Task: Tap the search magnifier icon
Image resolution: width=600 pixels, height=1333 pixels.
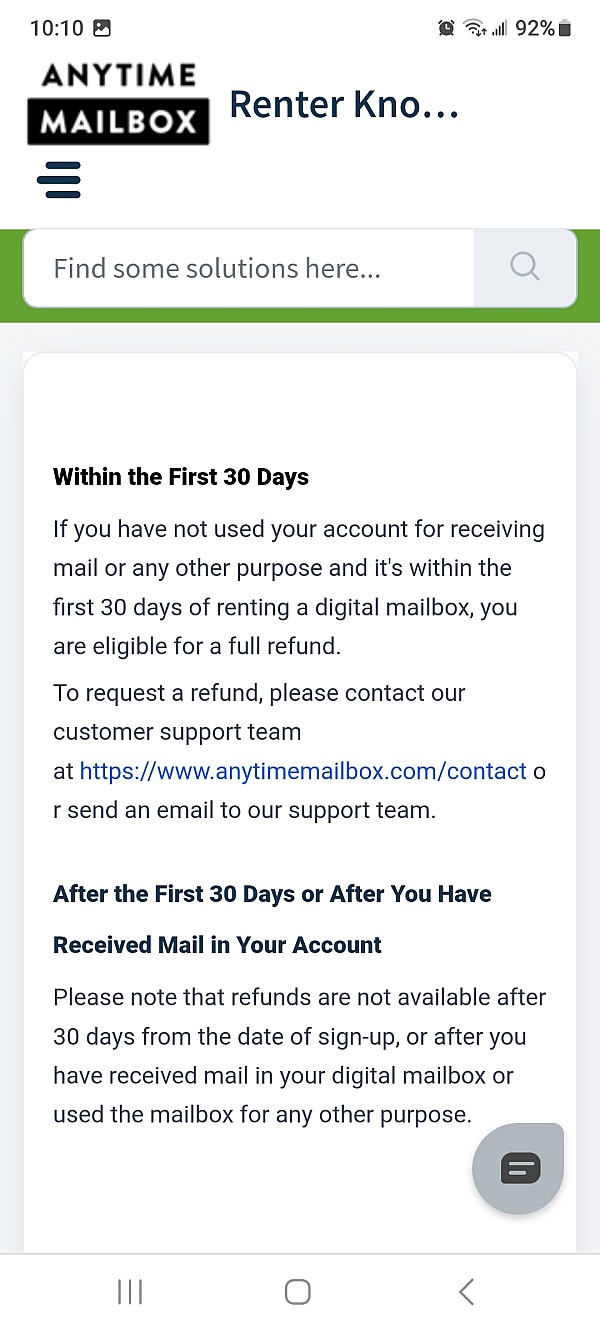Action: pyautogui.click(x=524, y=267)
